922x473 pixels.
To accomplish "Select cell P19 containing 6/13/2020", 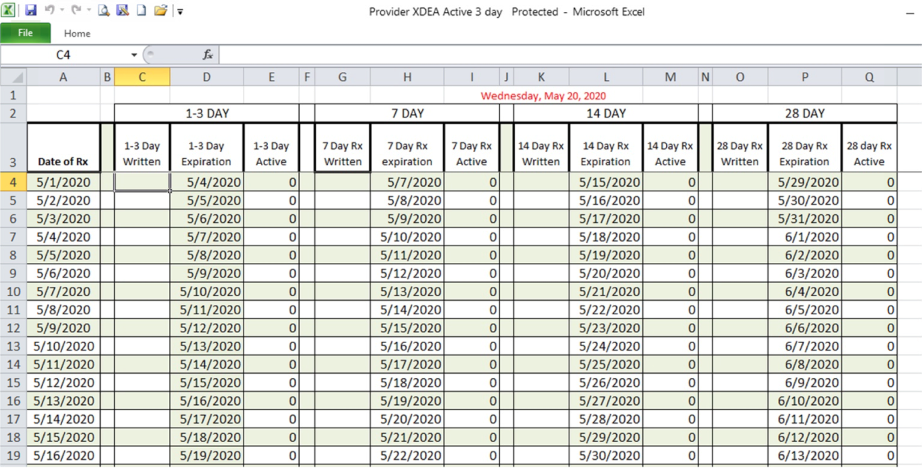I will [x=804, y=455].
